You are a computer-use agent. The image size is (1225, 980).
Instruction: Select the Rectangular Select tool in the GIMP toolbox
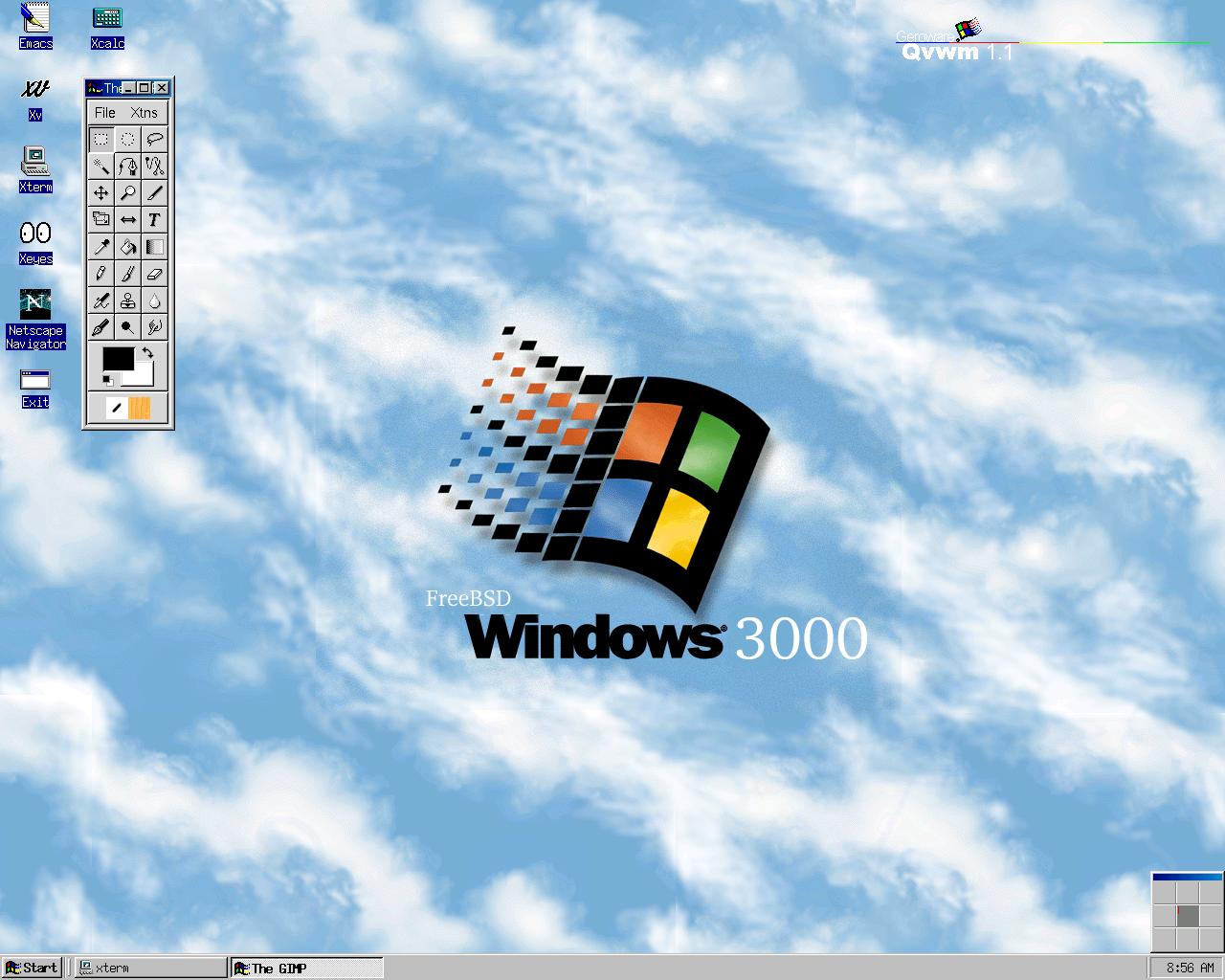100,139
